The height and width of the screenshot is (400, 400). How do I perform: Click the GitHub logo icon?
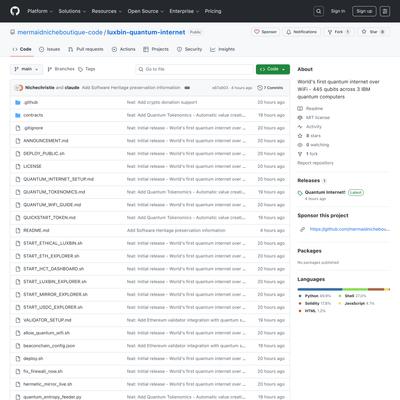click(x=15, y=11)
